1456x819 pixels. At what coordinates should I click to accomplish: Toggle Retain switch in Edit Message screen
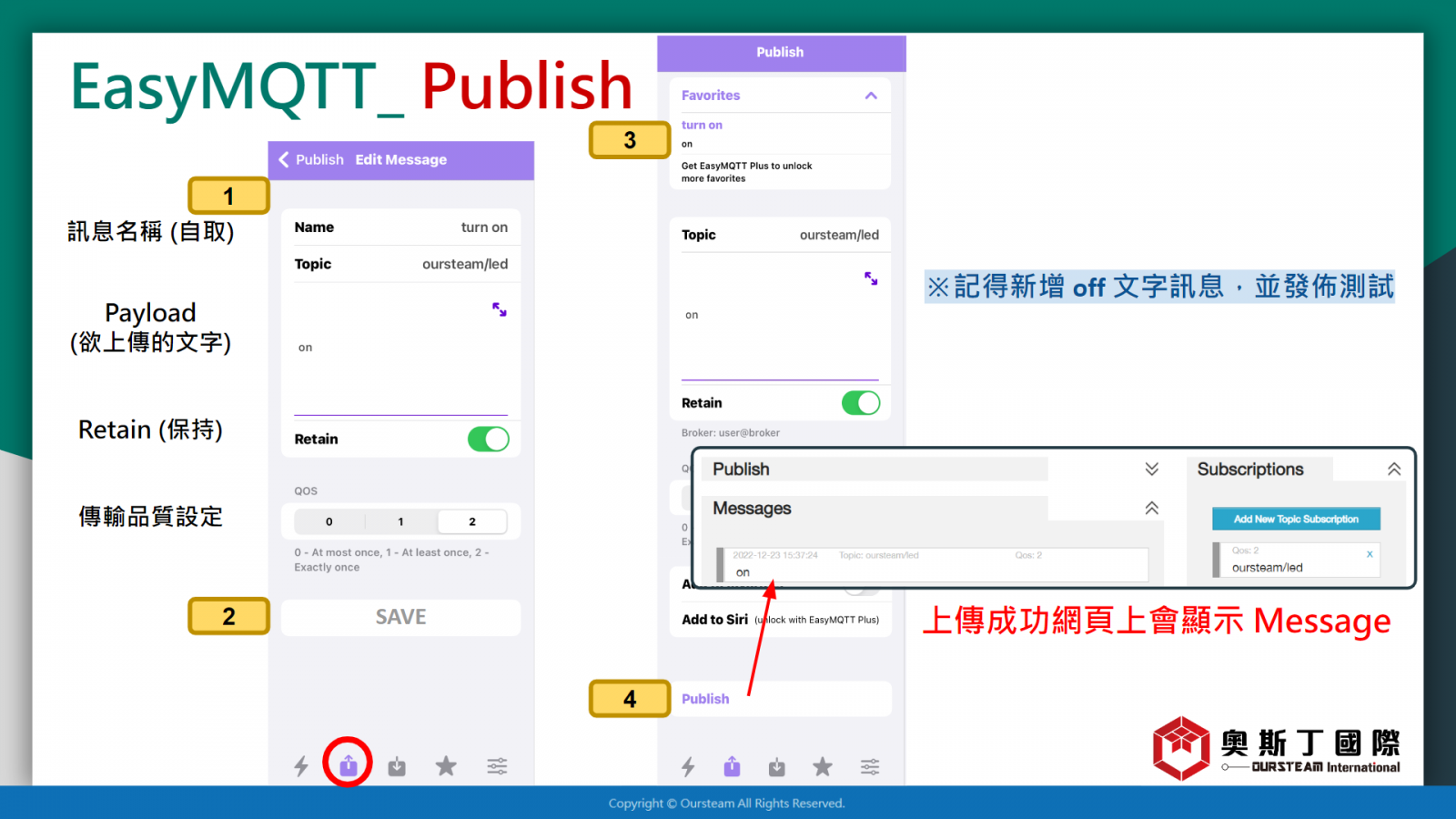[x=489, y=439]
